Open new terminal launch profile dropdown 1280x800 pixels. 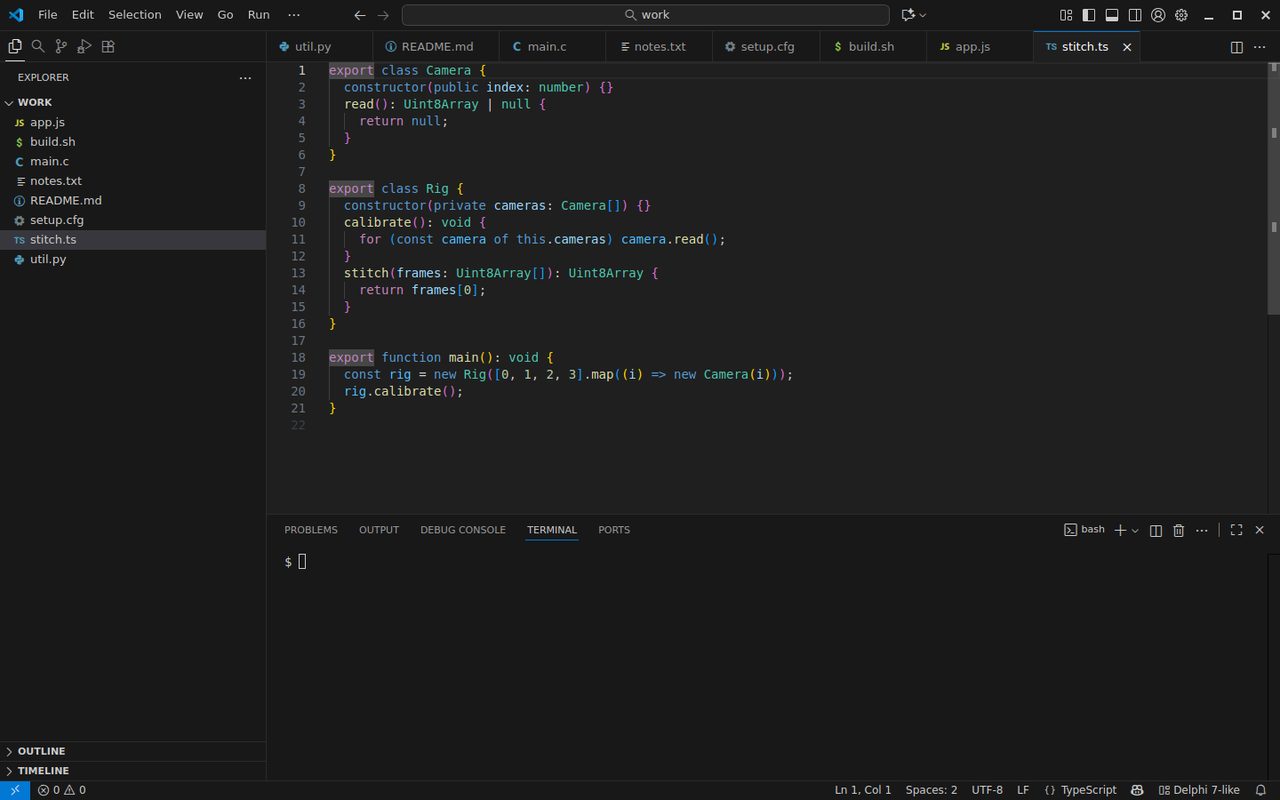pyautogui.click(x=1135, y=531)
